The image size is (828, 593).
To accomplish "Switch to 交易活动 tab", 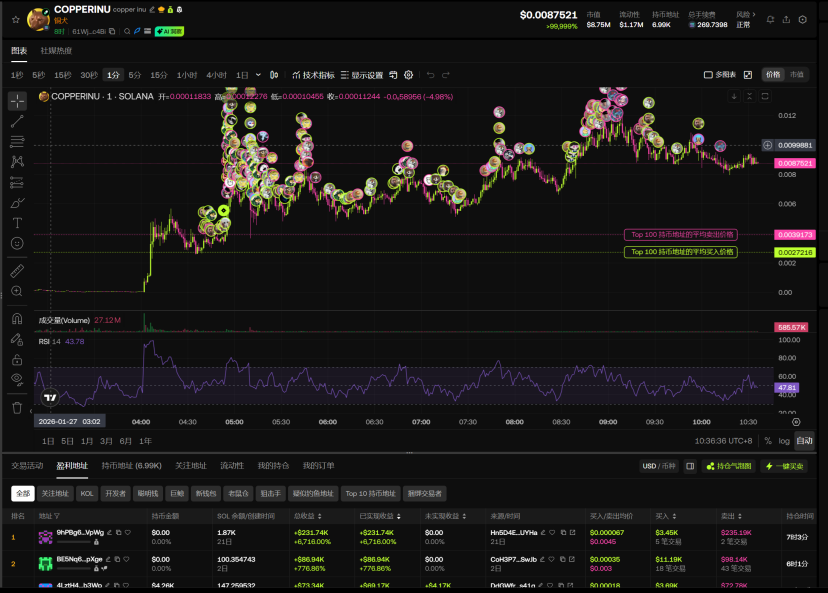I will [27, 466].
